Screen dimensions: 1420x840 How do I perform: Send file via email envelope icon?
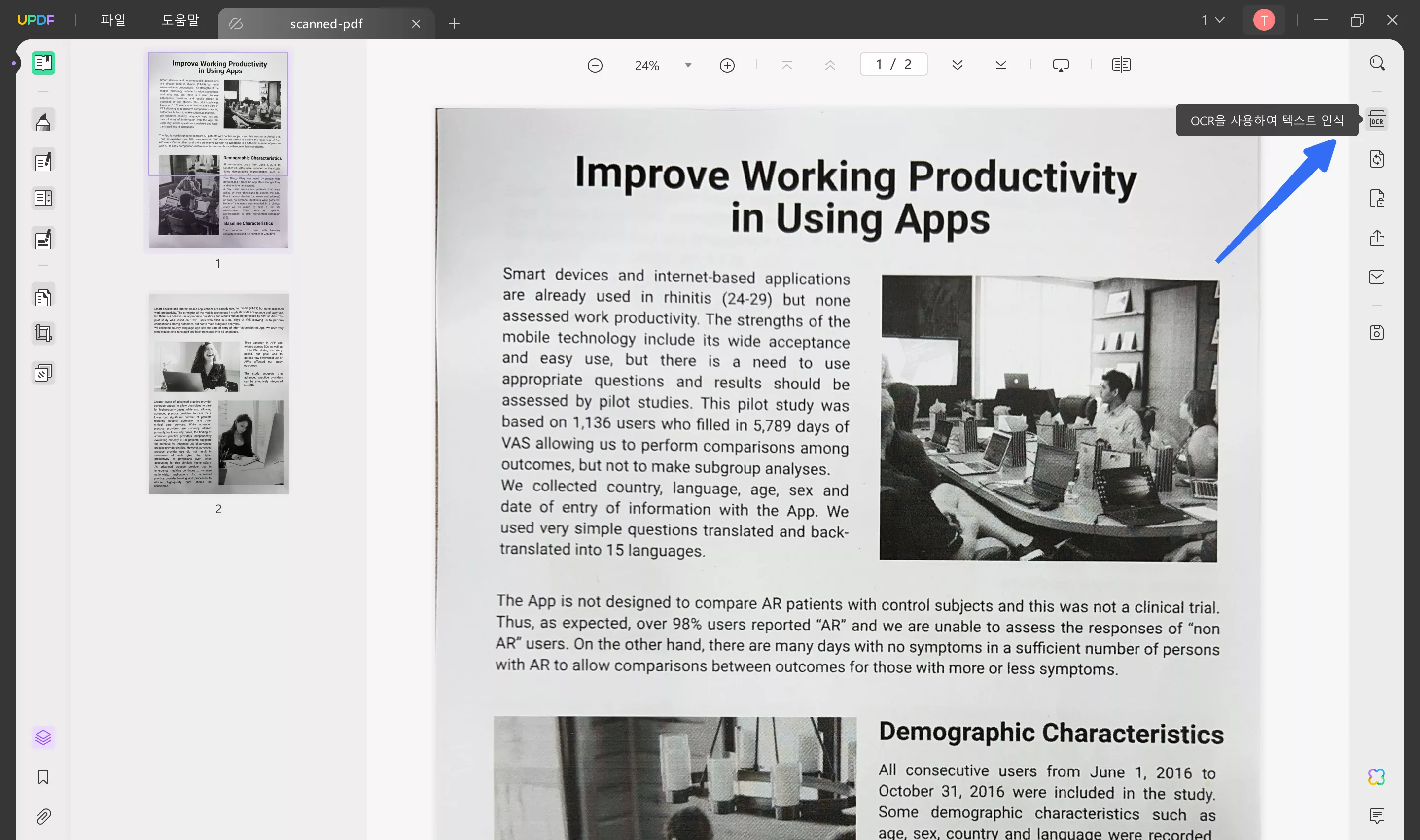pyautogui.click(x=1377, y=277)
